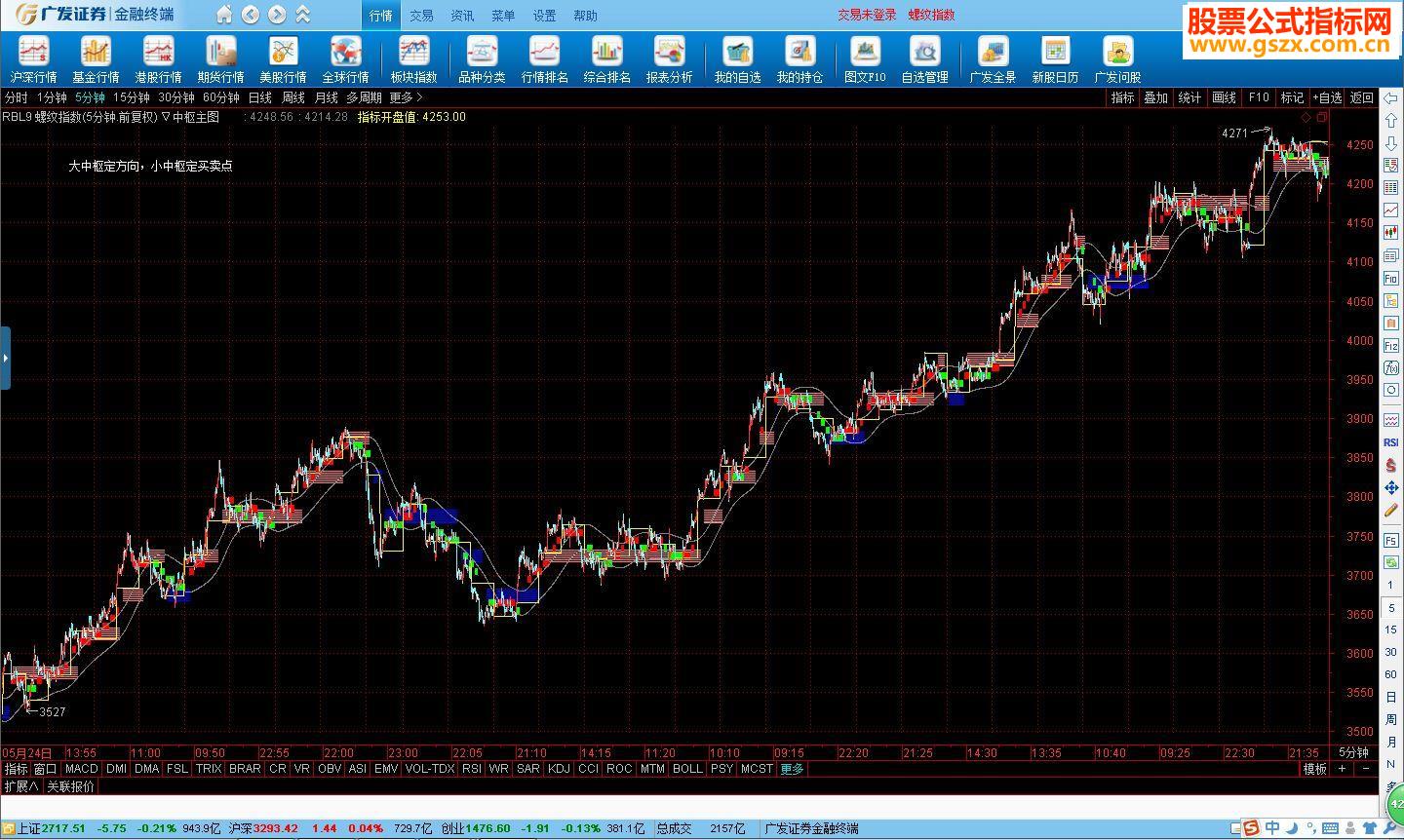
Task: Open 行情排名 ranking view
Action: pos(544,59)
